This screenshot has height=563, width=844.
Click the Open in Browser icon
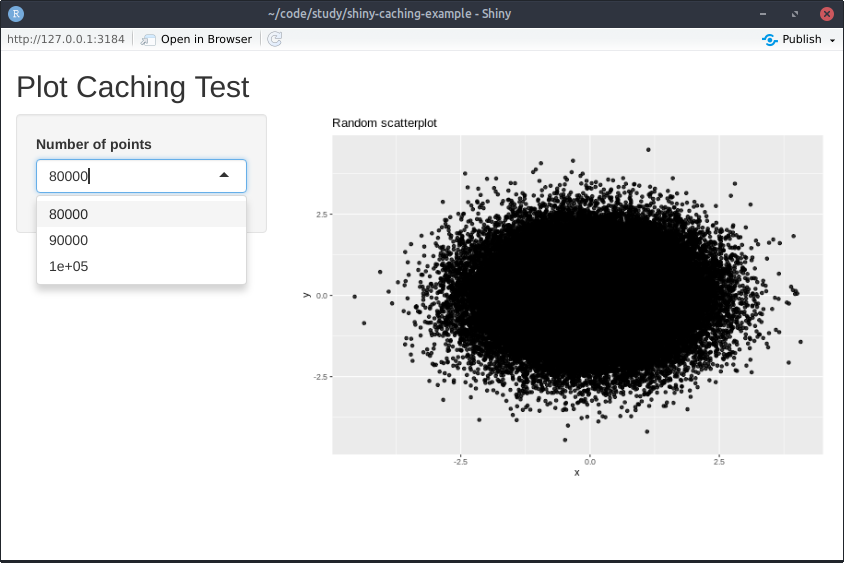148,39
